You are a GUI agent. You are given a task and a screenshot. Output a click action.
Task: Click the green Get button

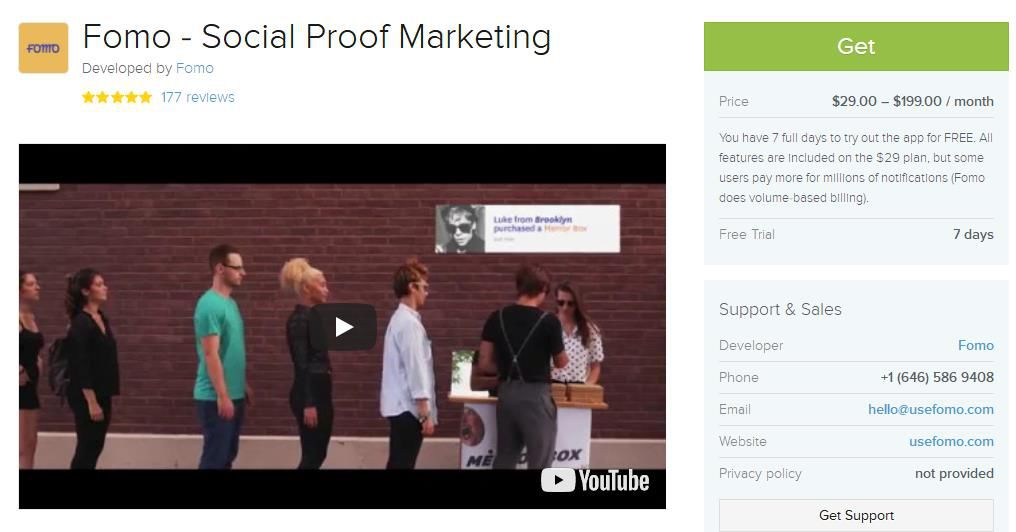pyautogui.click(x=856, y=46)
